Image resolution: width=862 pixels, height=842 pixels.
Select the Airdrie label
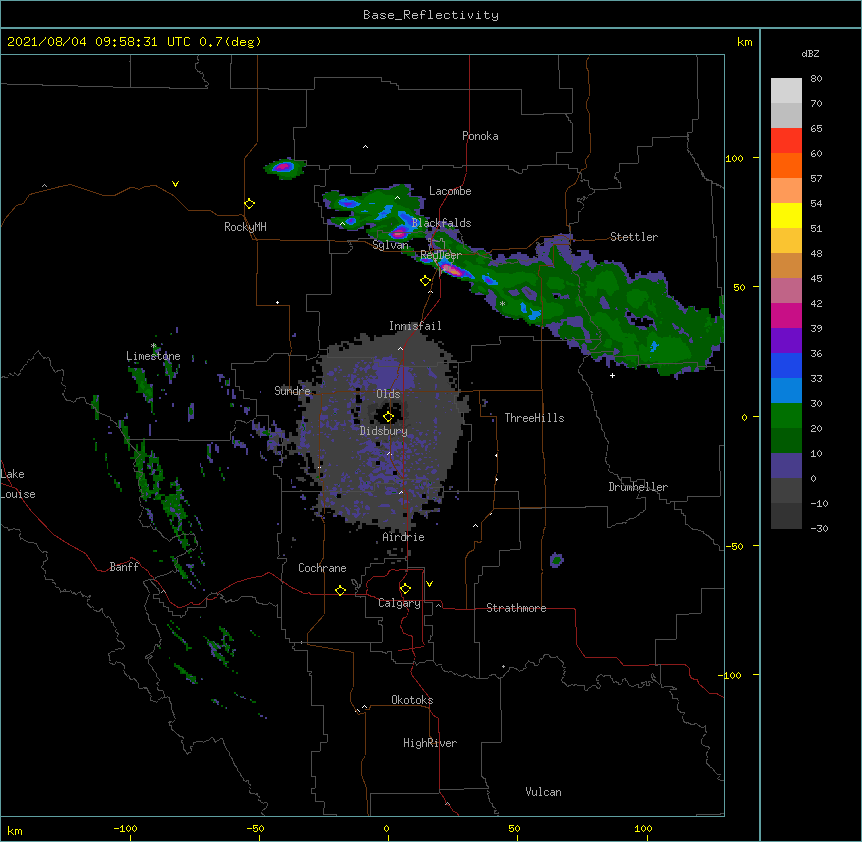pos(404,537)
